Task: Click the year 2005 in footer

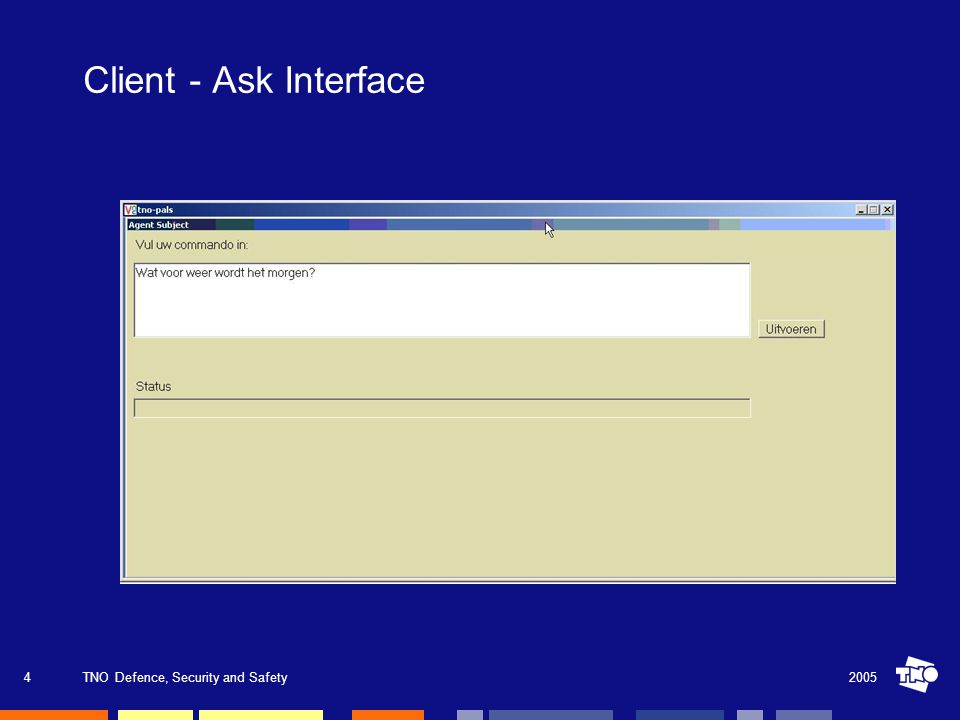Action: tap(863, 677)
